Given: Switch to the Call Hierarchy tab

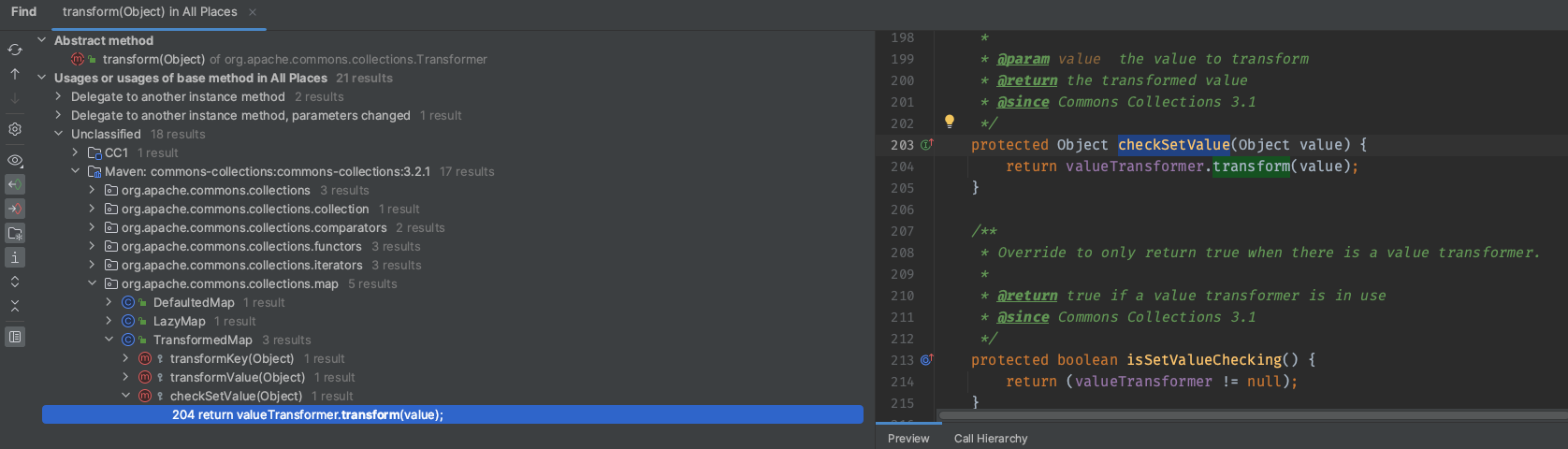Looking at the screenshot, I should click(x=990, y=439).
